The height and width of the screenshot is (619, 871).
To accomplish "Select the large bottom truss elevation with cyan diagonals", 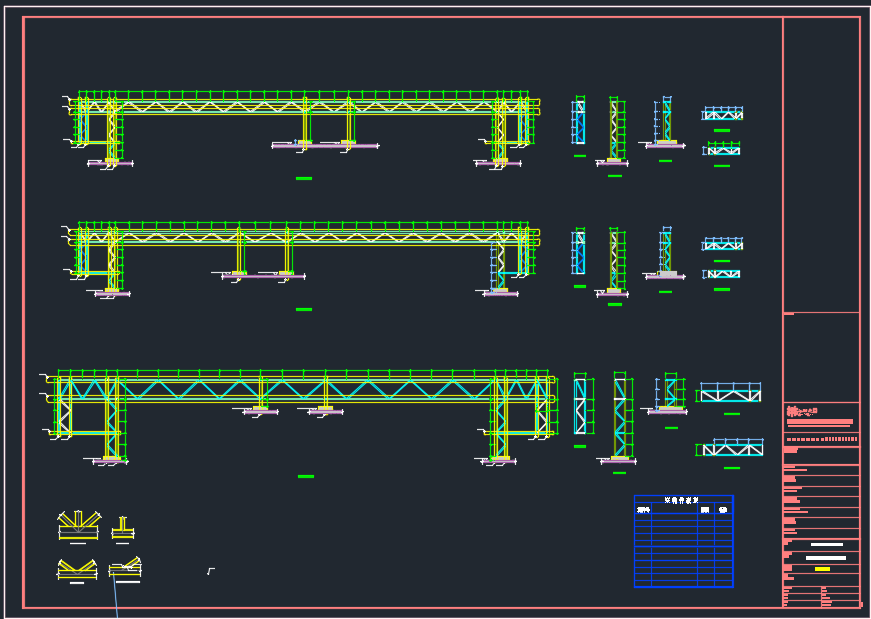I will tap(299, 417).
